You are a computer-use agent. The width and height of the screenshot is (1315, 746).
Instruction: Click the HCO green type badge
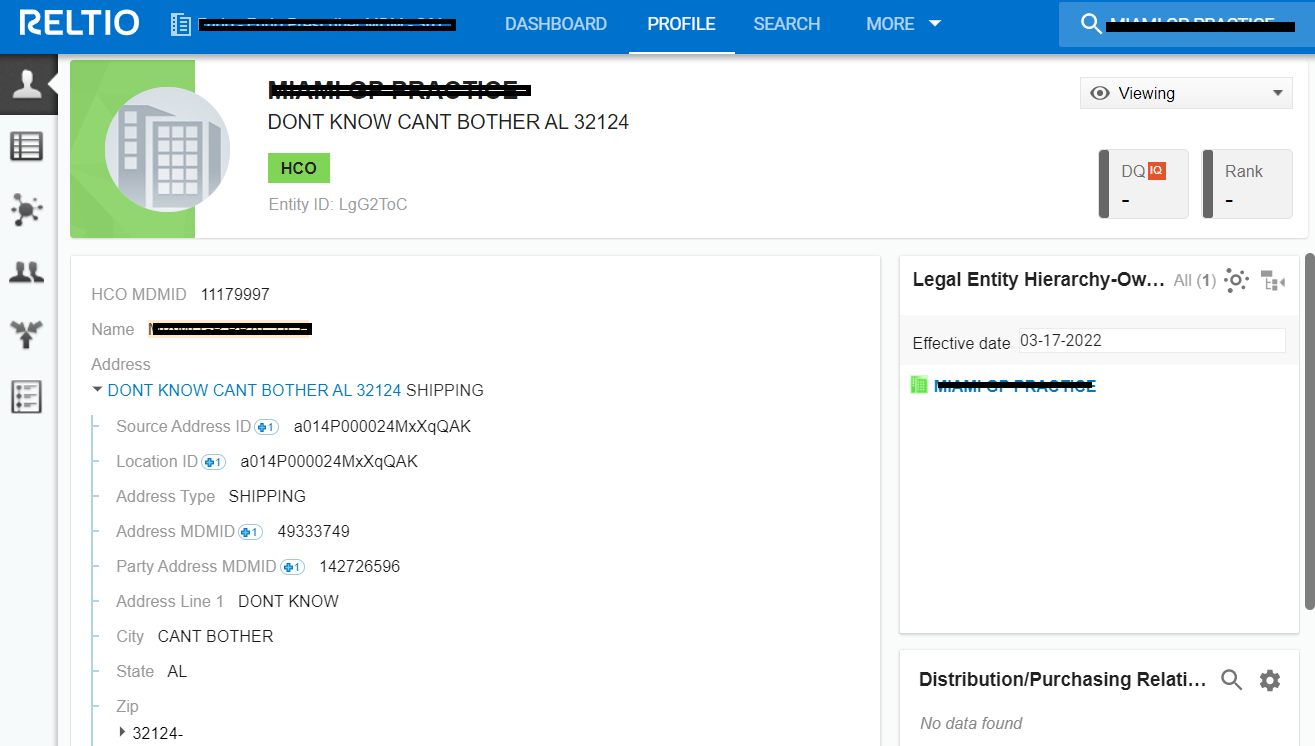point(299,168)
